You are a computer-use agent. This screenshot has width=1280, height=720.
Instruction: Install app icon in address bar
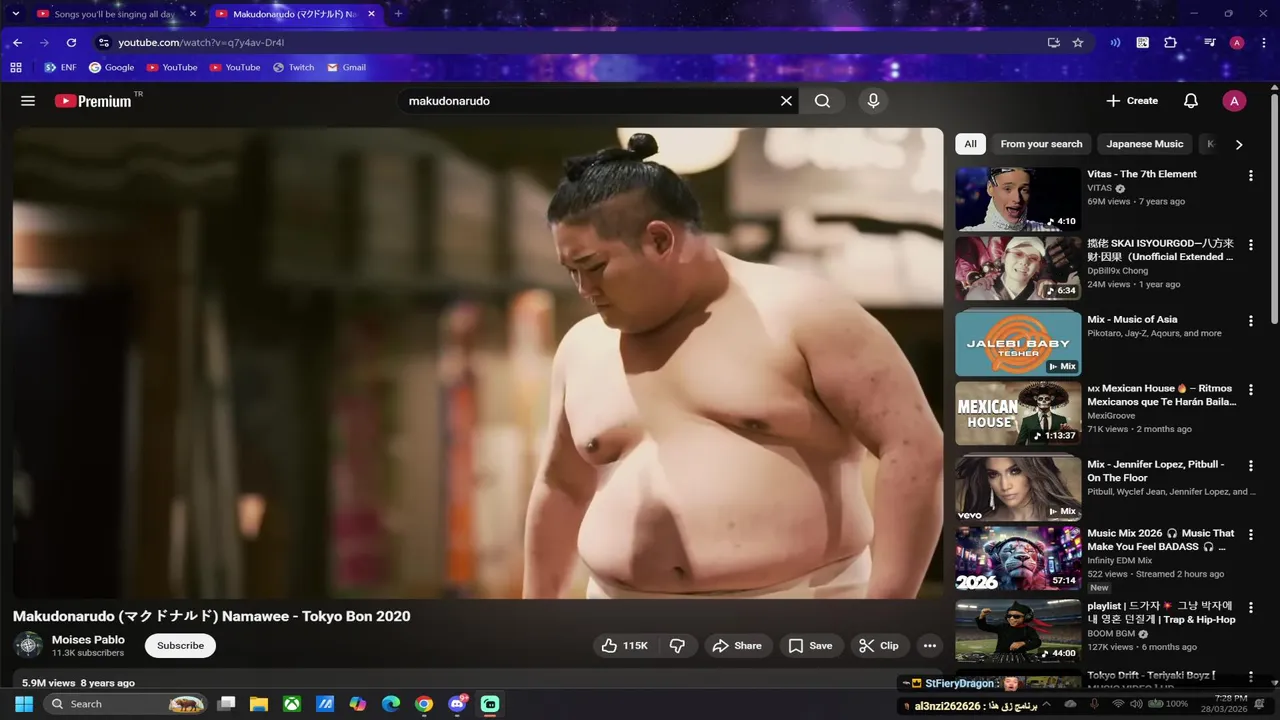point(1053,43)
